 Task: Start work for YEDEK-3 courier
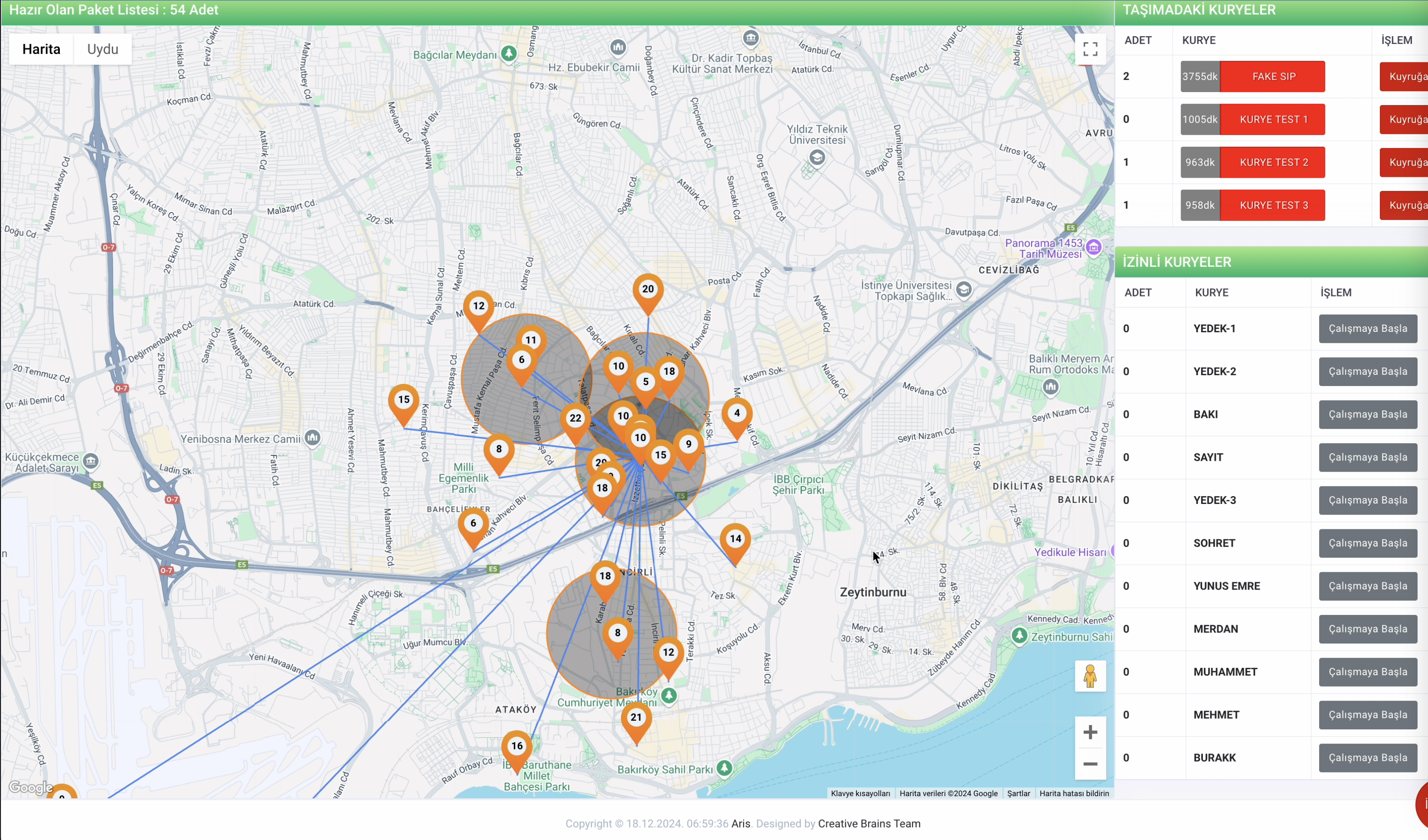pyautogui.click(x=1368, y=500)
